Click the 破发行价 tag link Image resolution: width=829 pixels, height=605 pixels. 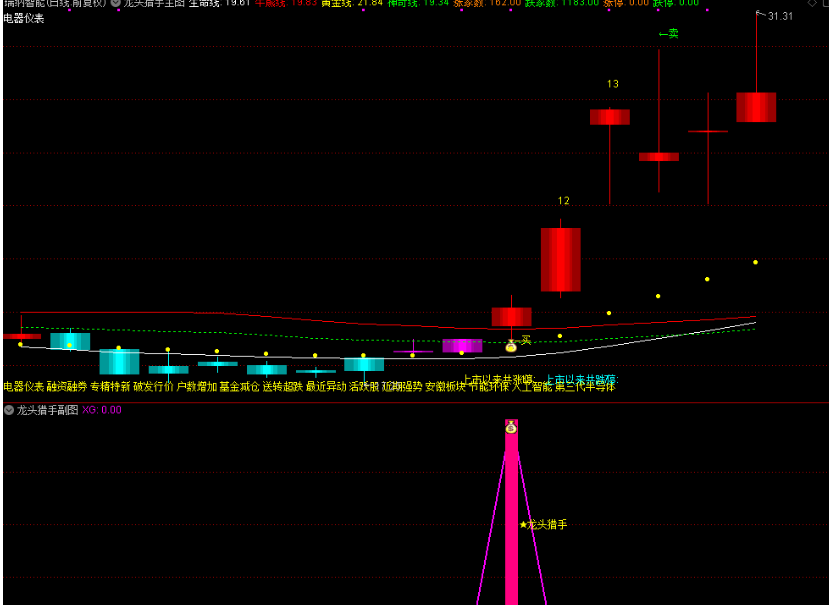click(x=152, y=386)
